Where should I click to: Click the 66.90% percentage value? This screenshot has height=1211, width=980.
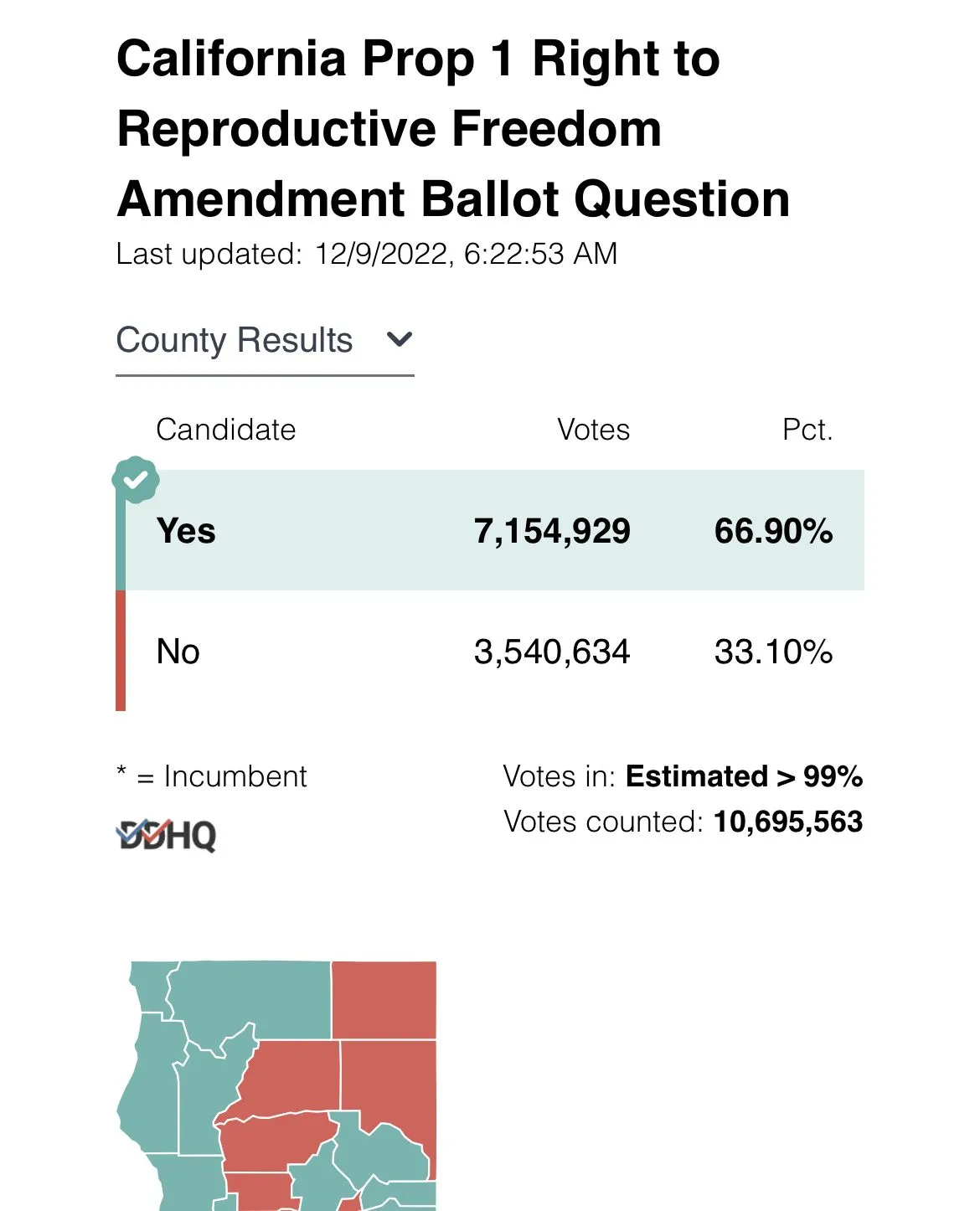point(773,531)
